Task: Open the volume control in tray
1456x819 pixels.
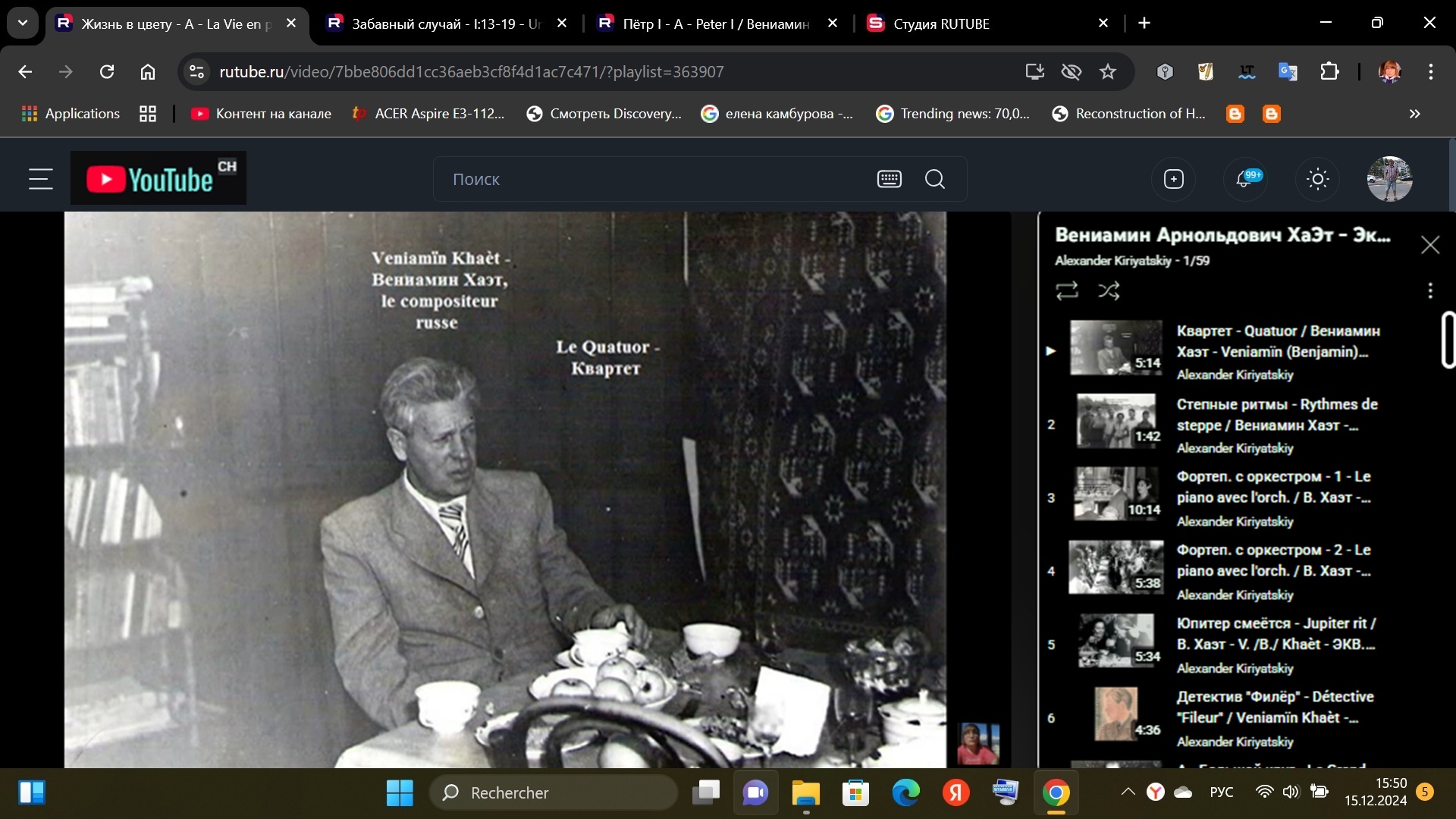Action: [x=1291, y=792]
